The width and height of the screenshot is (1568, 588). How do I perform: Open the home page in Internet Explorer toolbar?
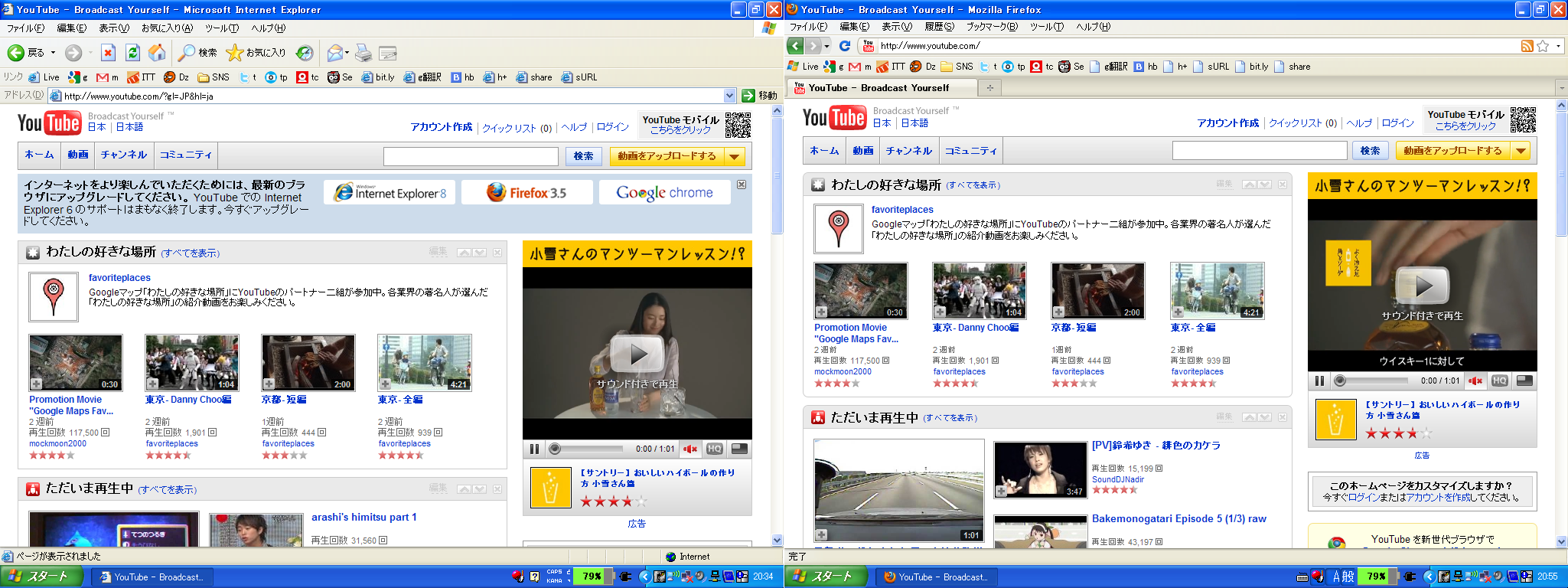point(157,53)
